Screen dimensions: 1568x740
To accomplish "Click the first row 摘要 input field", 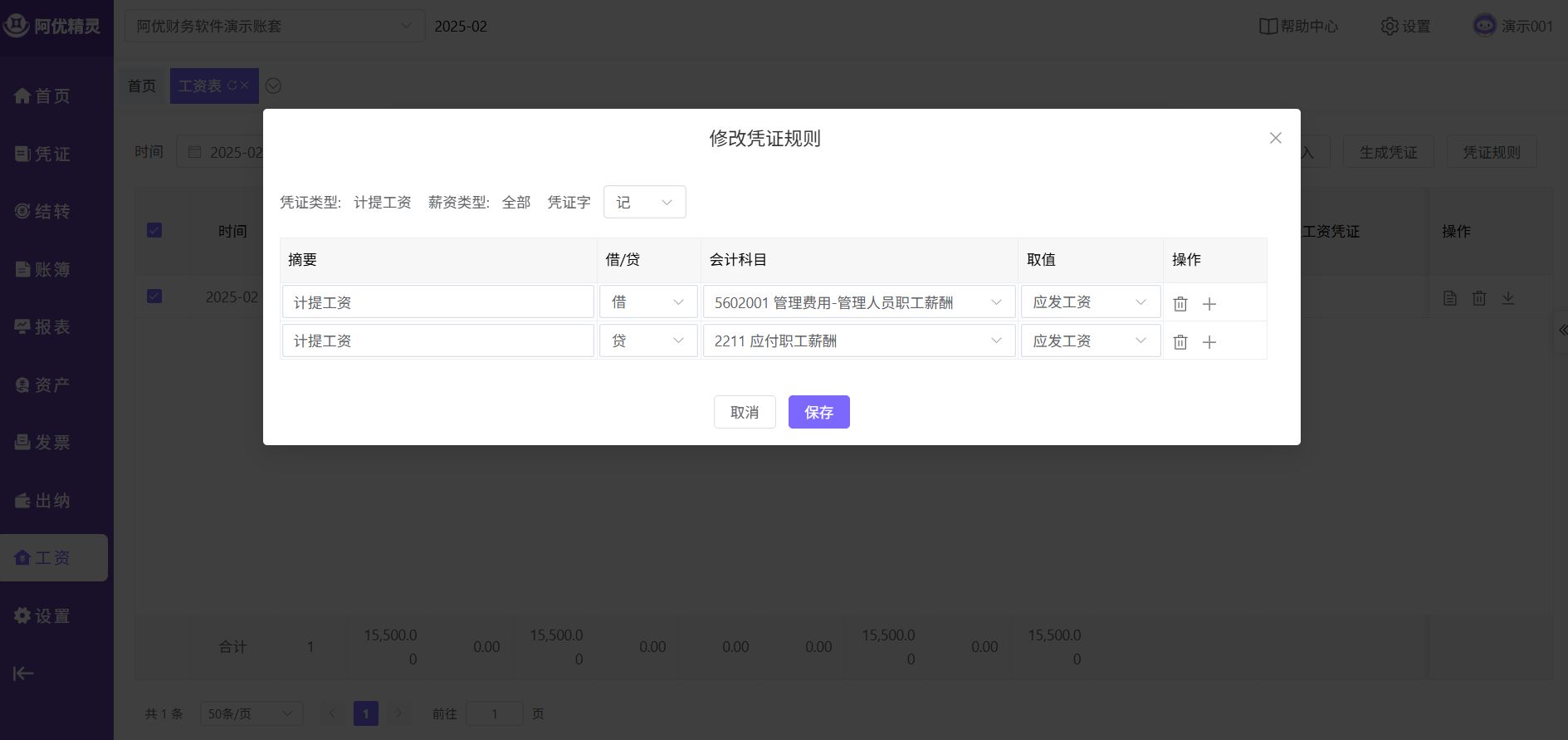I will coord(437,302).
